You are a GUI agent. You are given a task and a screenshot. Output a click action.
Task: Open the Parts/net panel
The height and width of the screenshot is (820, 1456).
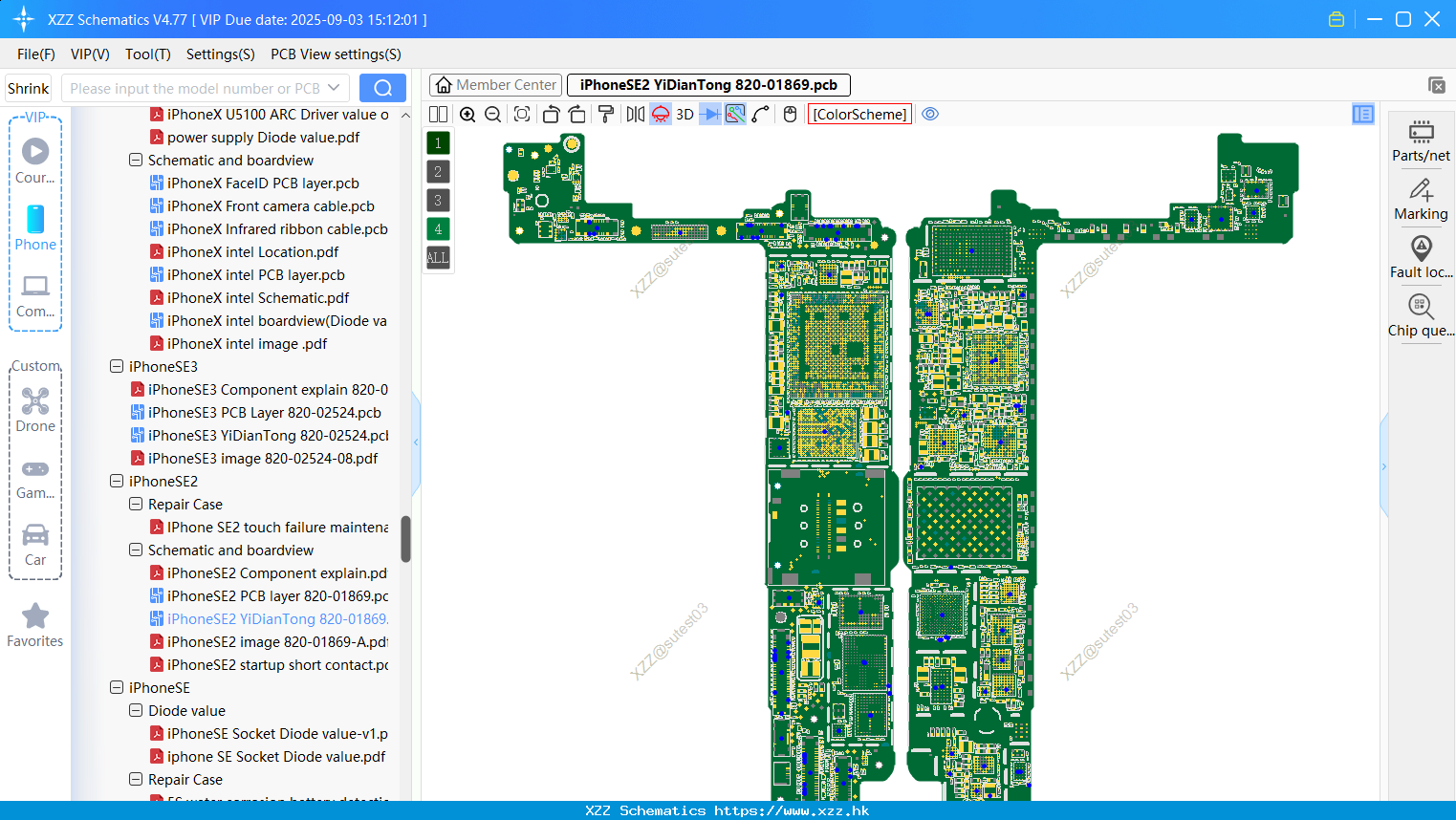tap(1422, 141)
